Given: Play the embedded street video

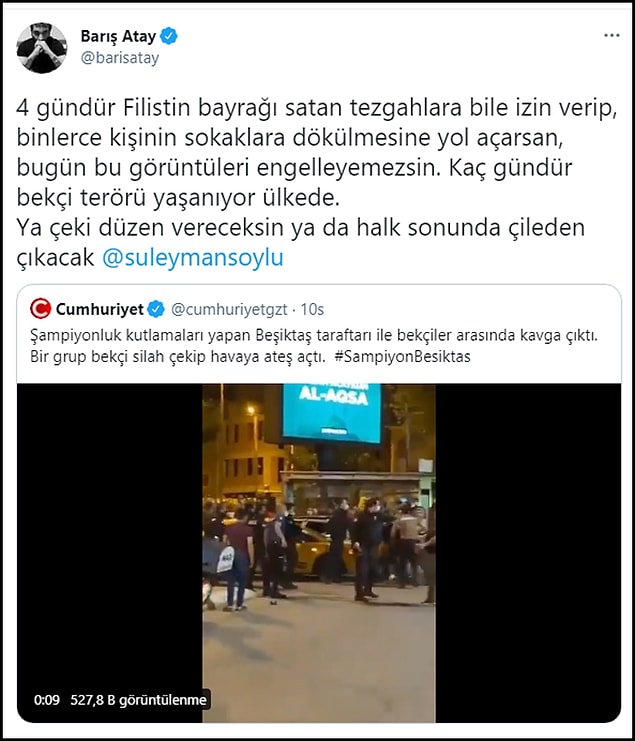Looking at the screenshot, I should coord(319,552).
